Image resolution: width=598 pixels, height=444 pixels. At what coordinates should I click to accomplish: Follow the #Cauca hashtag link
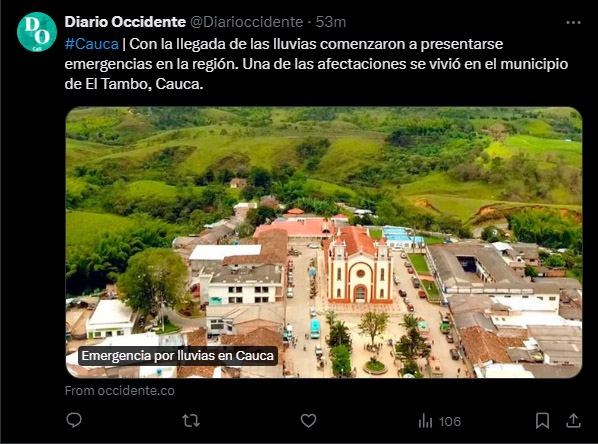click(x=92, y=44)
